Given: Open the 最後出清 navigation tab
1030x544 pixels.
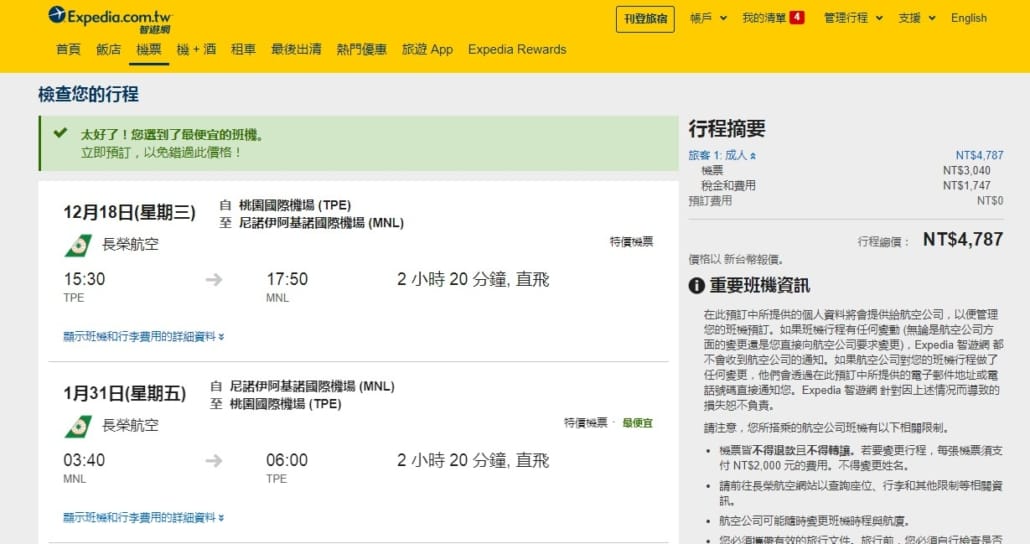Looking at the screenshot, I should pos(296,49).
